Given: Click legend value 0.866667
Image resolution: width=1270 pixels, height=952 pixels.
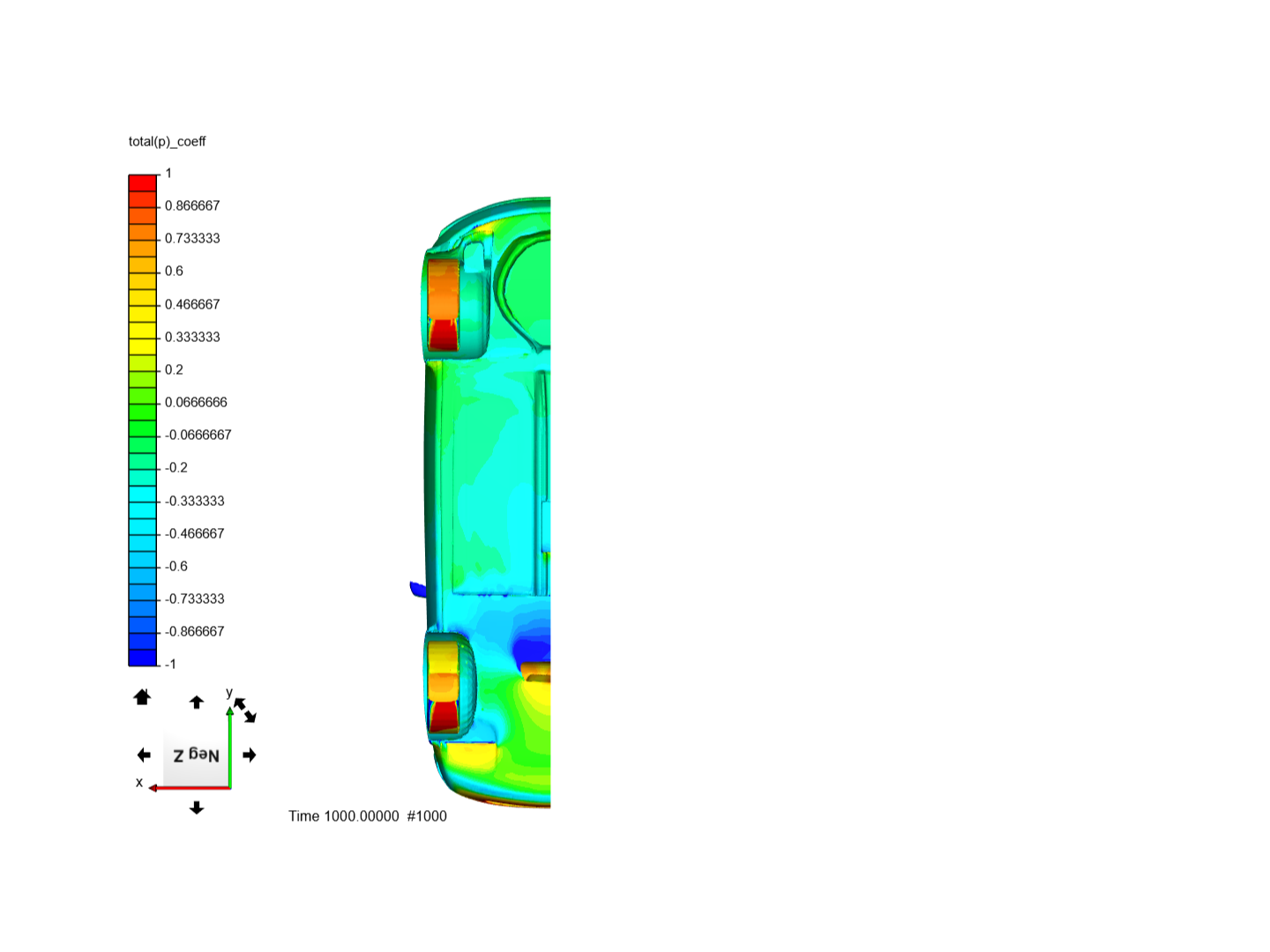Looking at the screenshot, I should click(192, 205).
